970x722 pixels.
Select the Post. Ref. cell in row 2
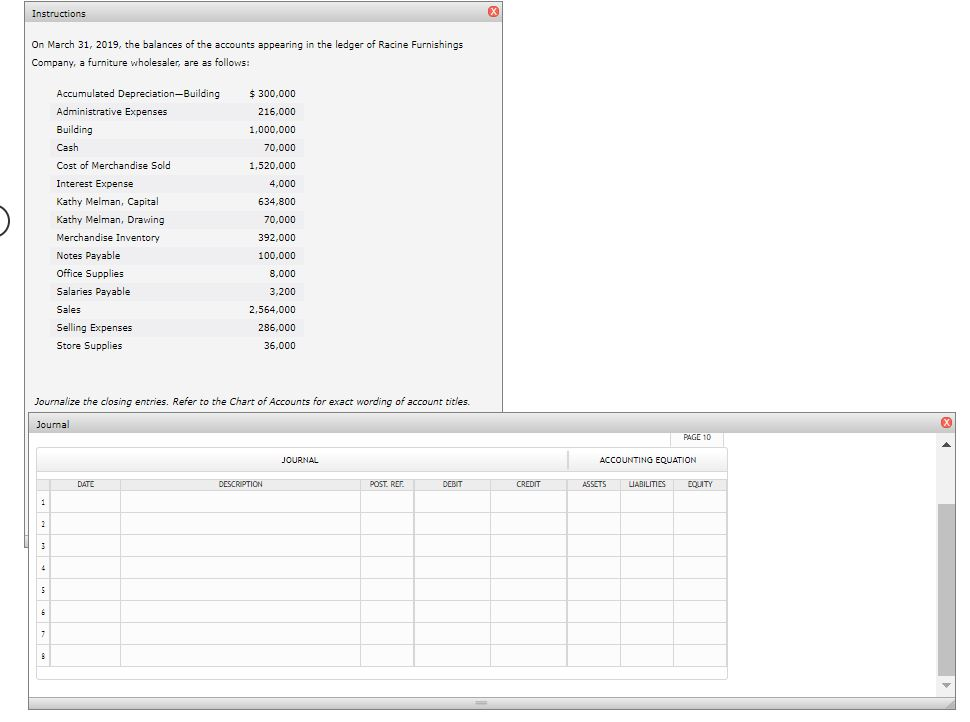click(x=387, y=523)
